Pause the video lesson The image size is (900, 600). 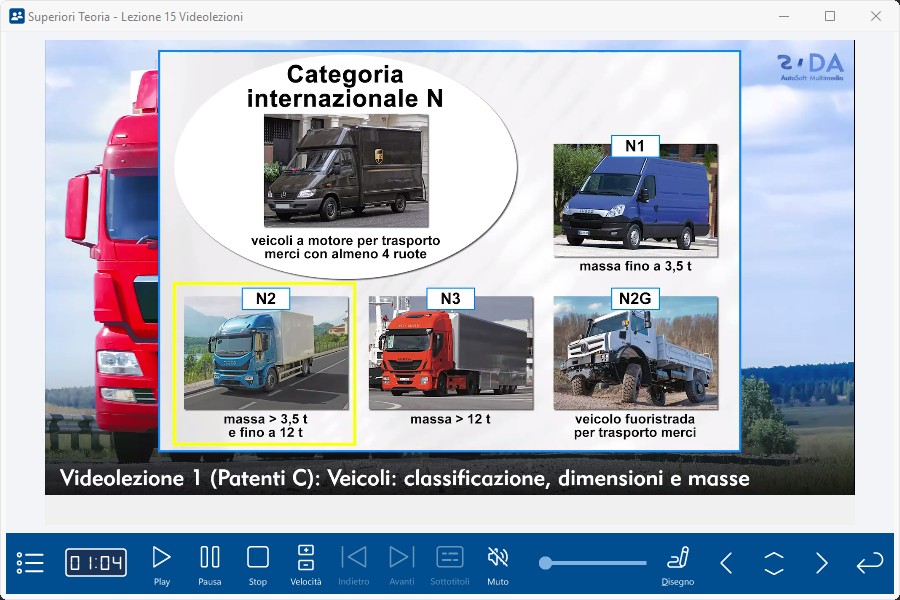(x=210, y=563)
